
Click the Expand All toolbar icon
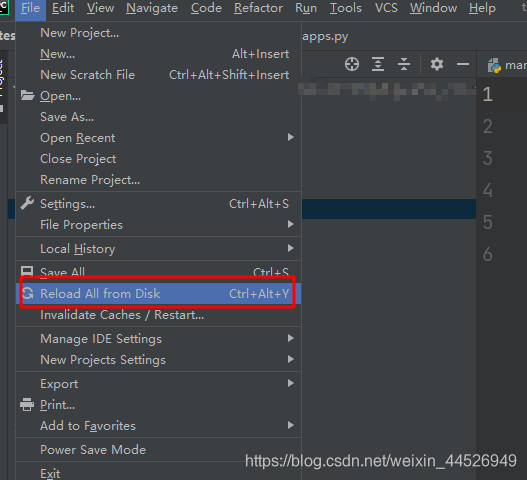coord(378,64)
